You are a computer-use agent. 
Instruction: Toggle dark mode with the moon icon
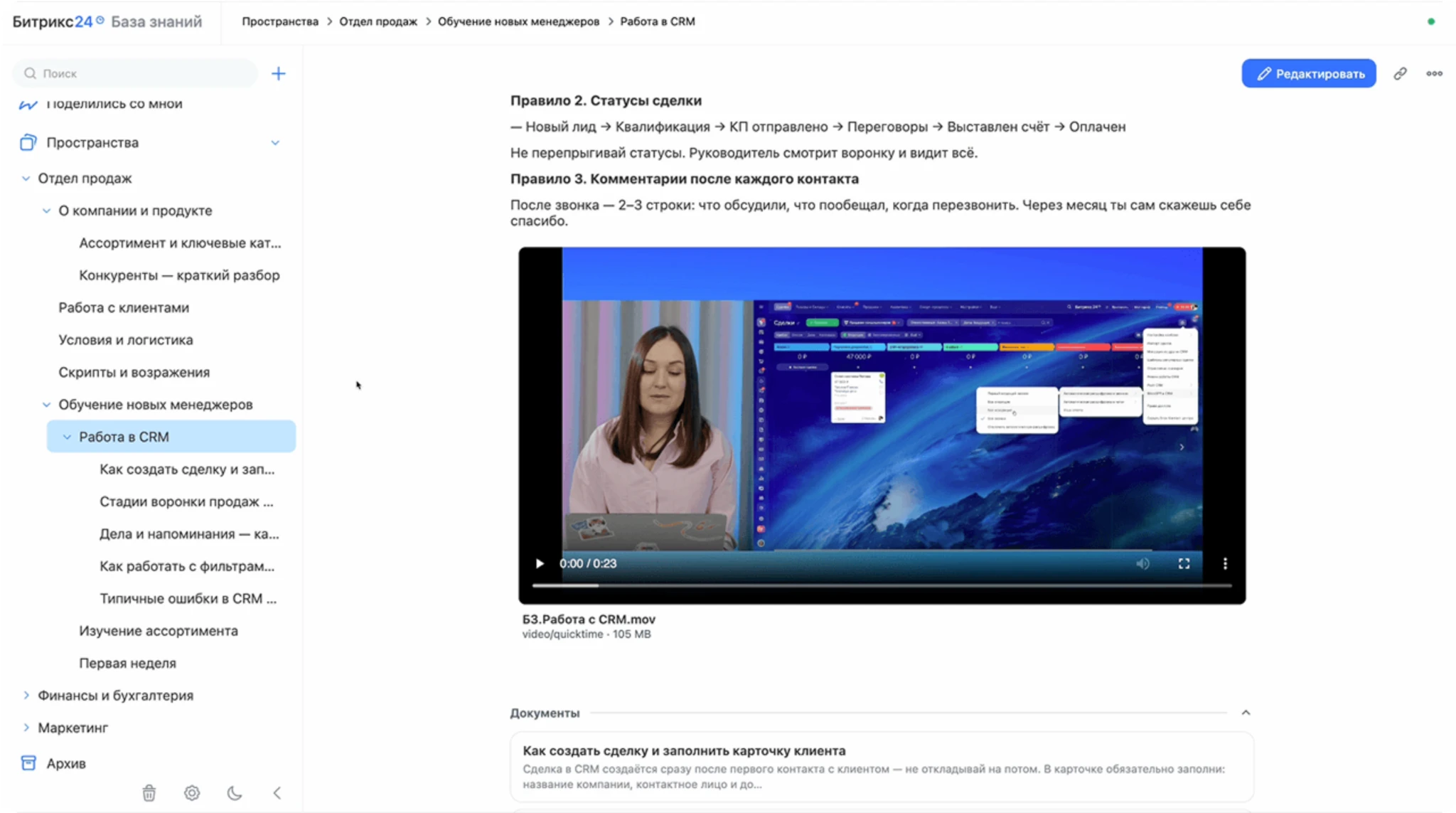click(x=235, y=792)
